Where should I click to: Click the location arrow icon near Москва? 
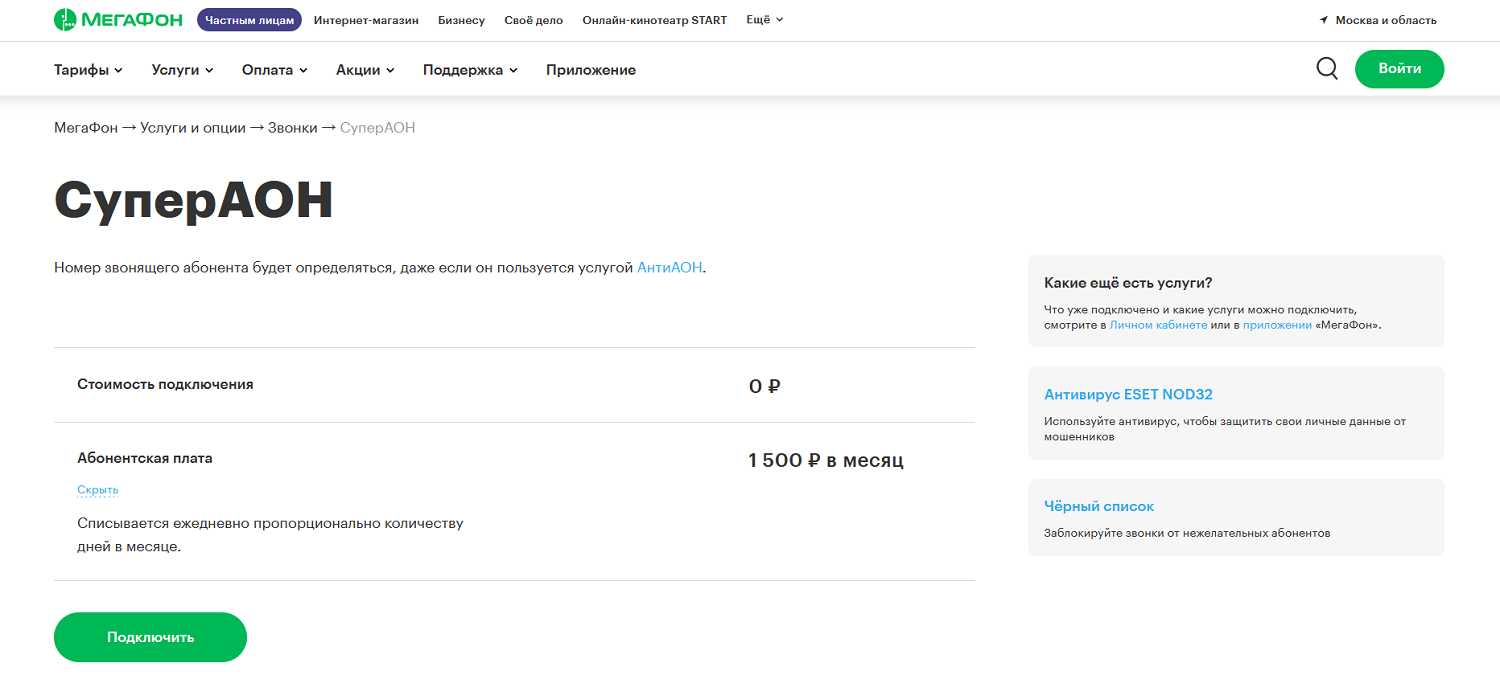1324,20
